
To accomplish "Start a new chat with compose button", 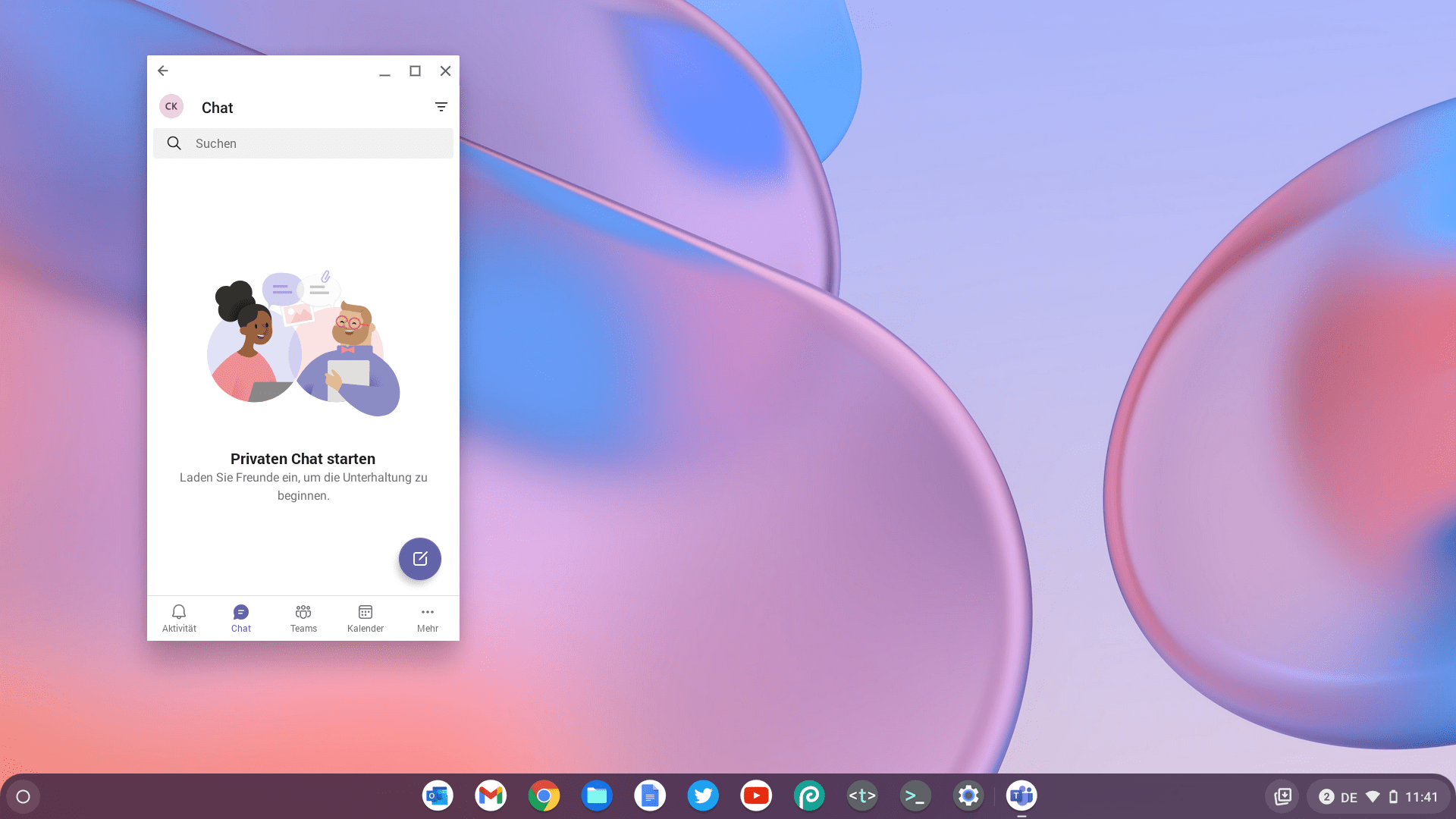I will [x=420, y=559].
